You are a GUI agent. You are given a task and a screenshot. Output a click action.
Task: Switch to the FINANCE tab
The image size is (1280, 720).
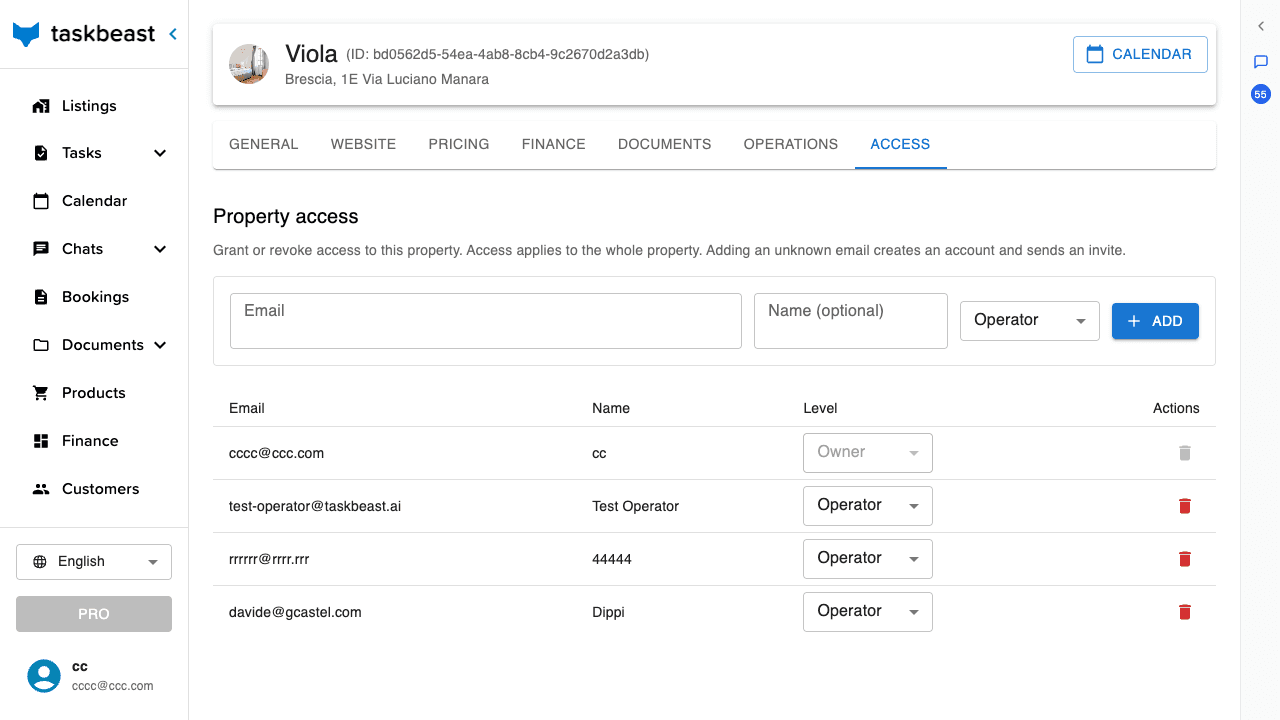pos(554,144)
